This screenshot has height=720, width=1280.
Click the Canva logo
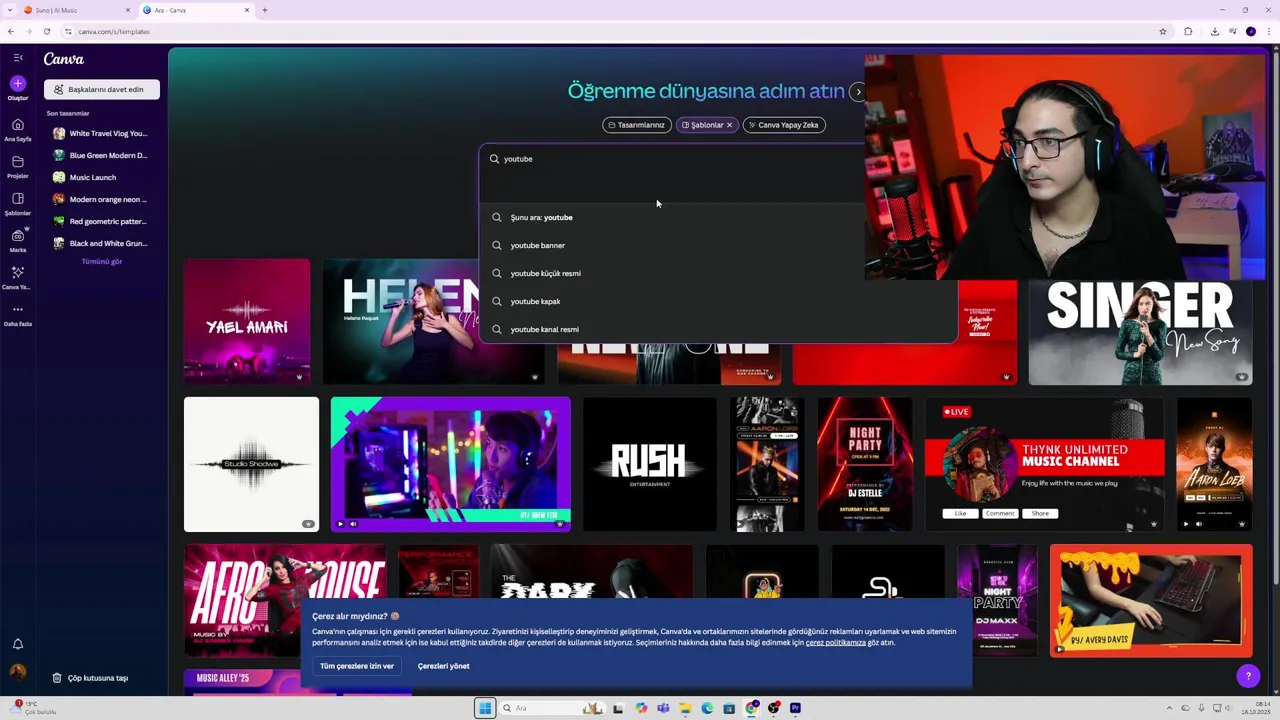(63, 59)
